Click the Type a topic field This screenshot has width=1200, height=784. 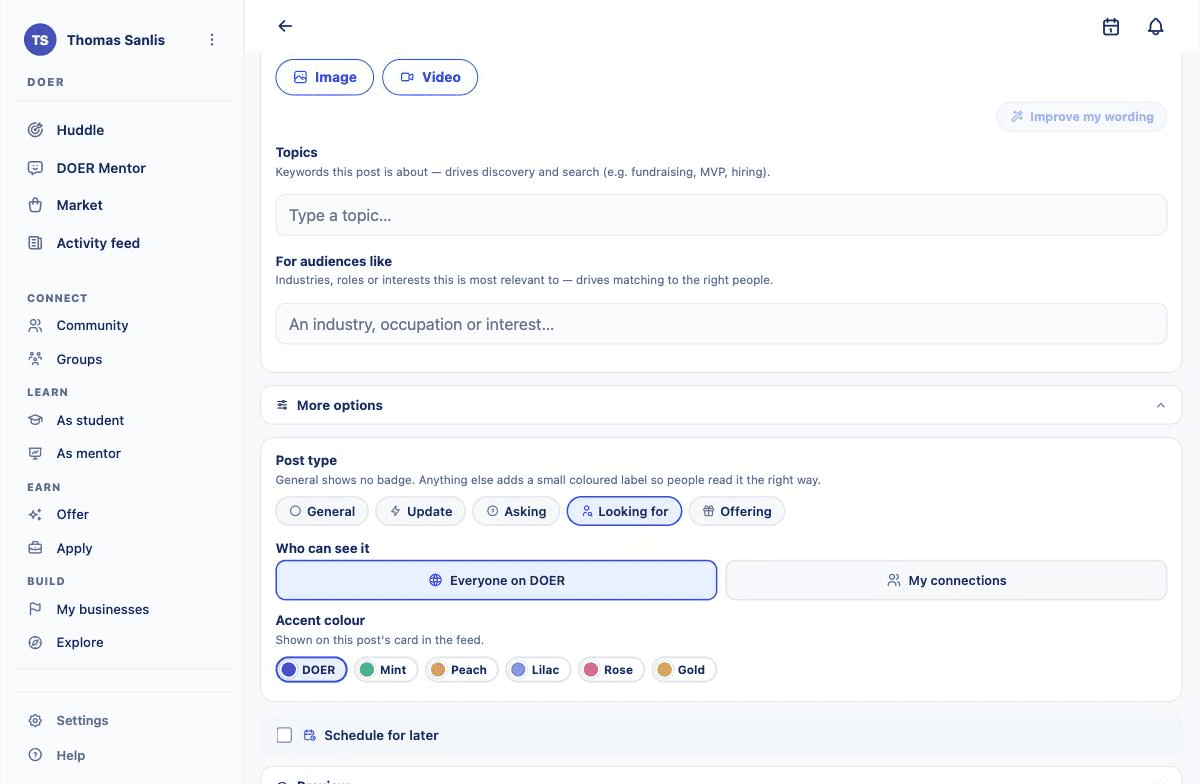(721, 215)
